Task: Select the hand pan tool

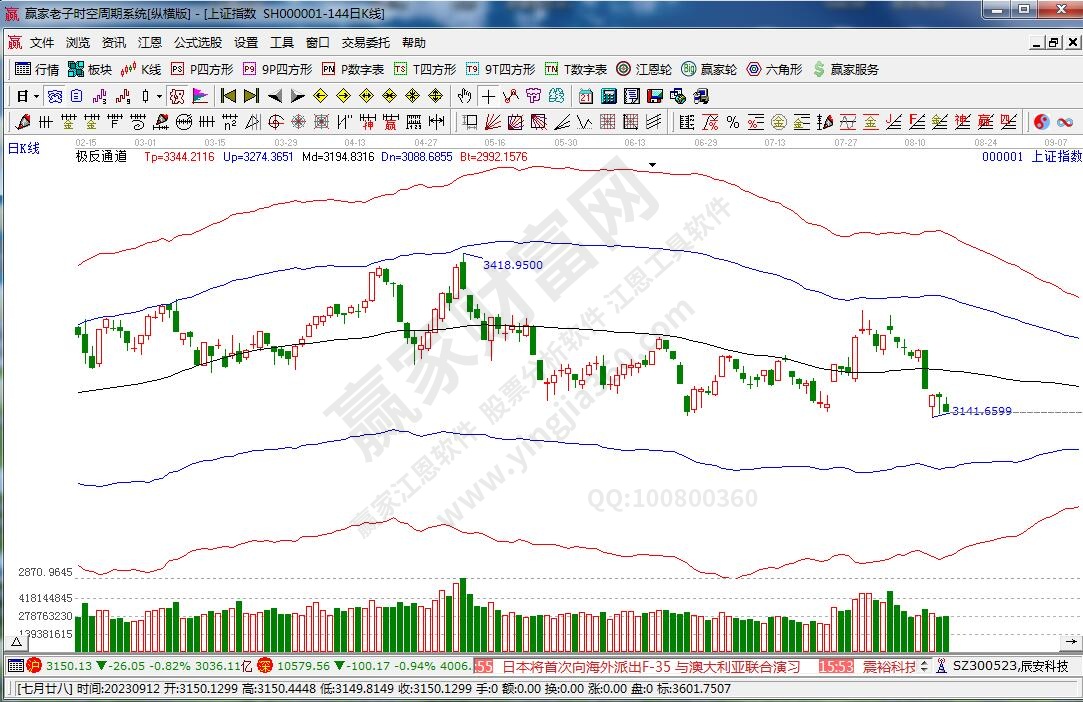Action: tap(464, 96)
